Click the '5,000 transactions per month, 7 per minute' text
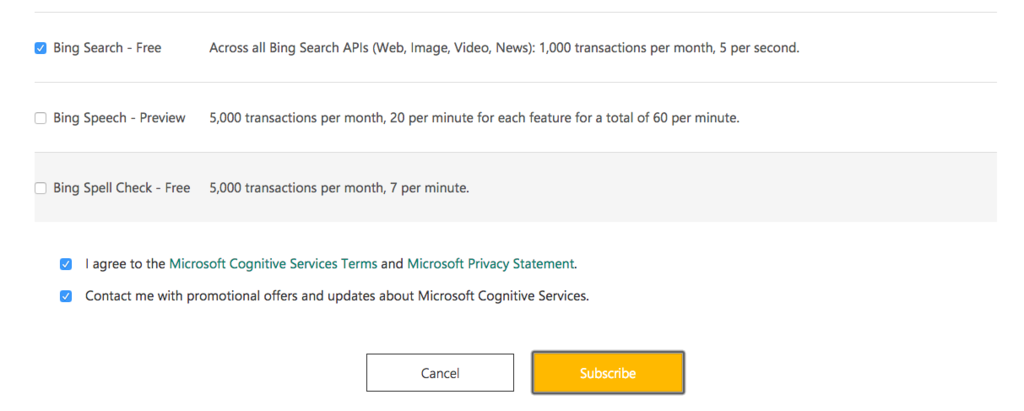1024x411 pixels. click(x=339, y=188)
